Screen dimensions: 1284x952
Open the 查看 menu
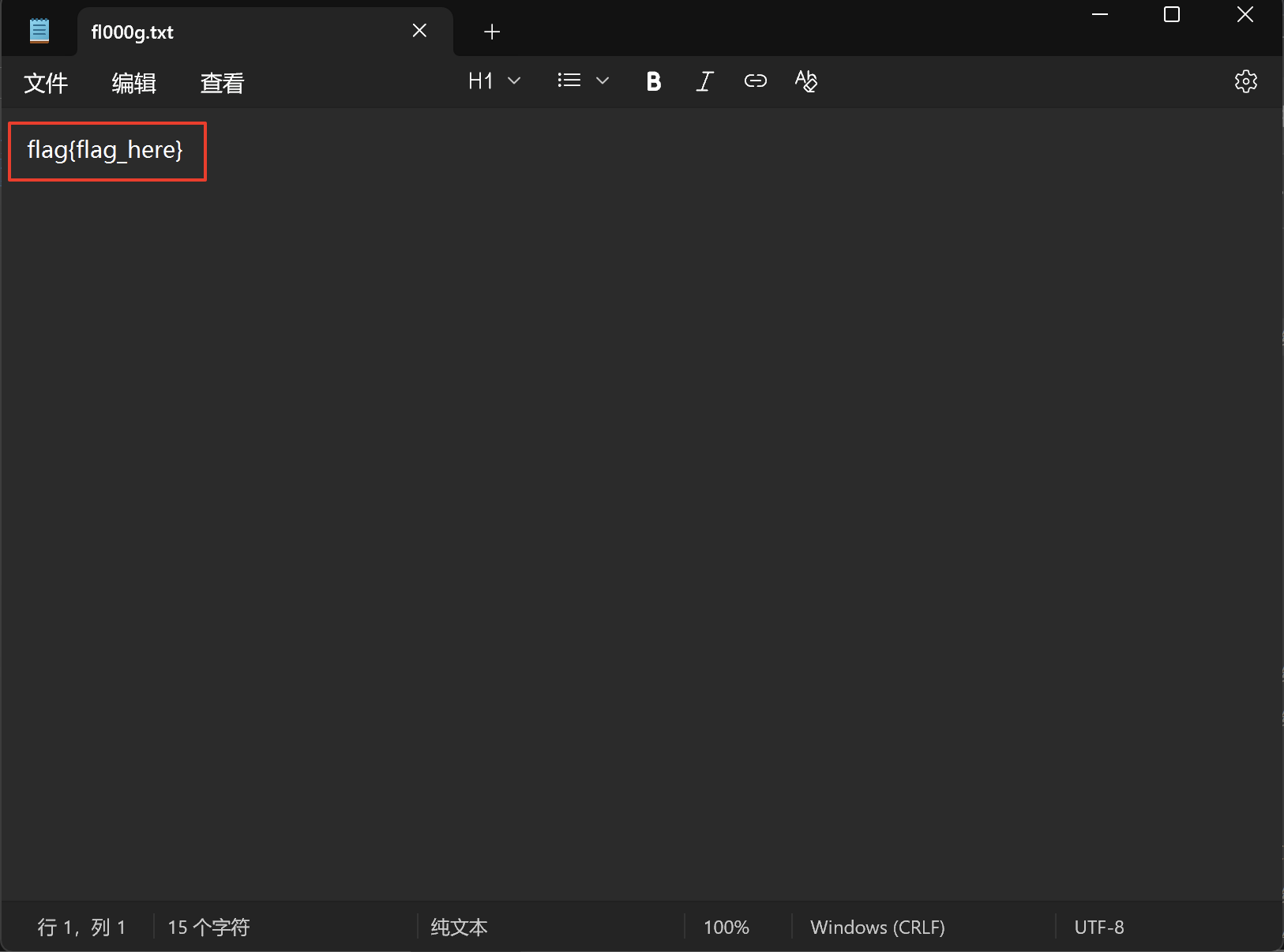pyautogui.click(x=222, y=83)
